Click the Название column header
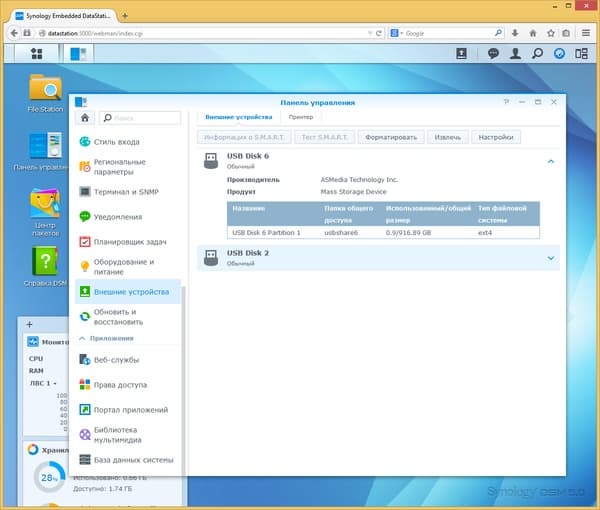 [249, 209]
